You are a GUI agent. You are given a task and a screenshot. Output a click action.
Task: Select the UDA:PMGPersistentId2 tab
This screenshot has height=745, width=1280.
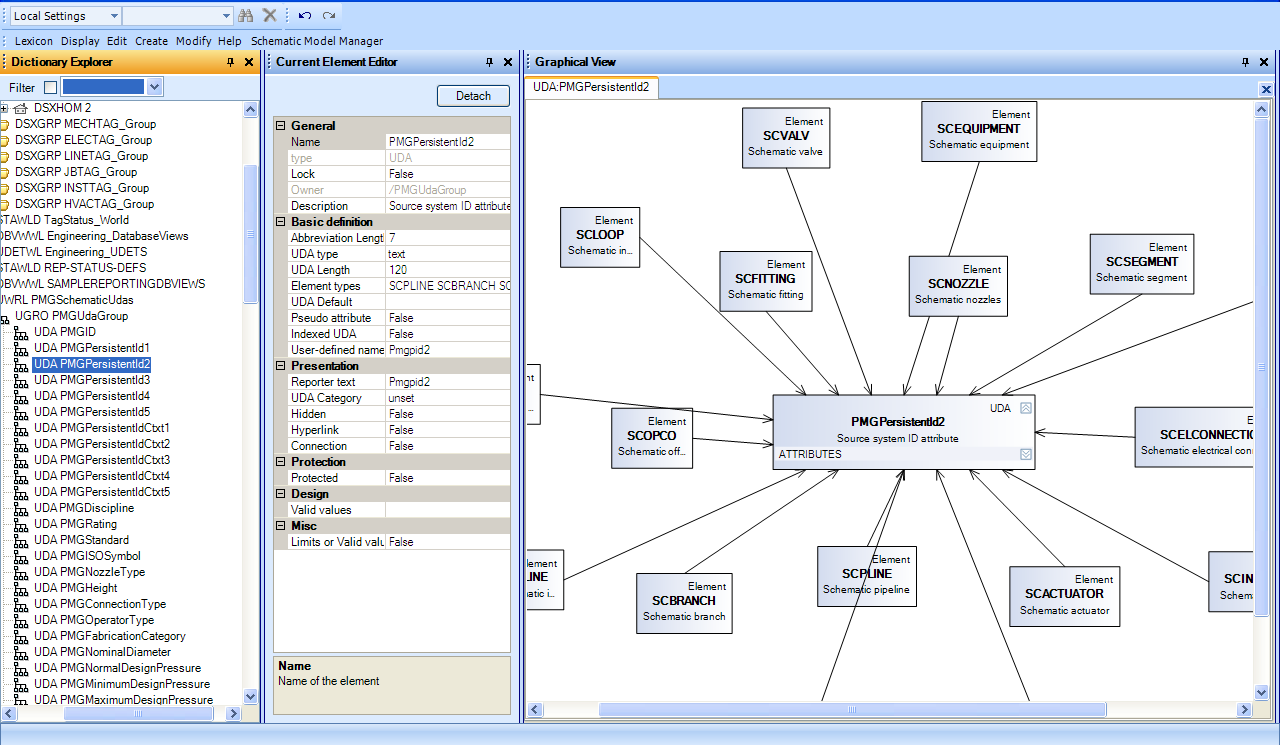click(x=591, y=87)
